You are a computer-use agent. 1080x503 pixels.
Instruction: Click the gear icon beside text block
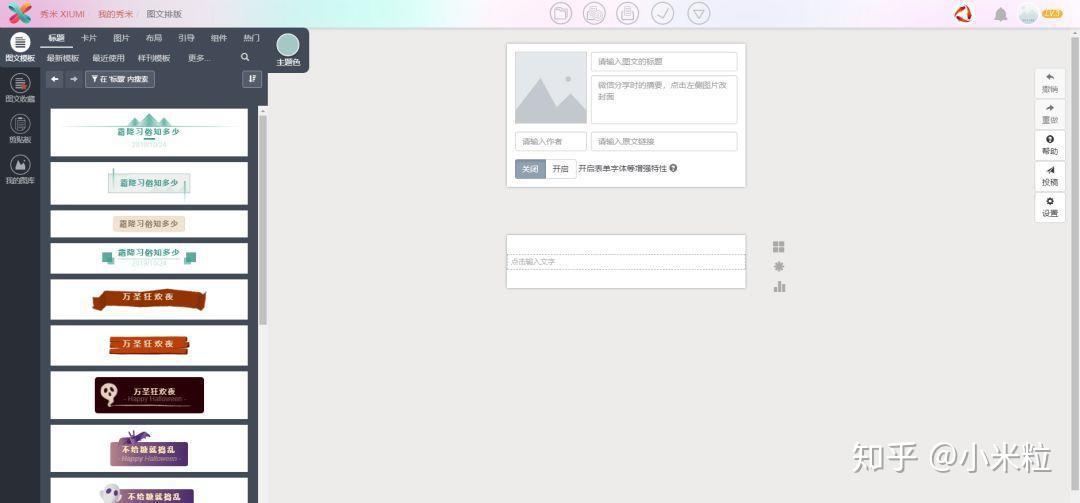pos(779,267)
